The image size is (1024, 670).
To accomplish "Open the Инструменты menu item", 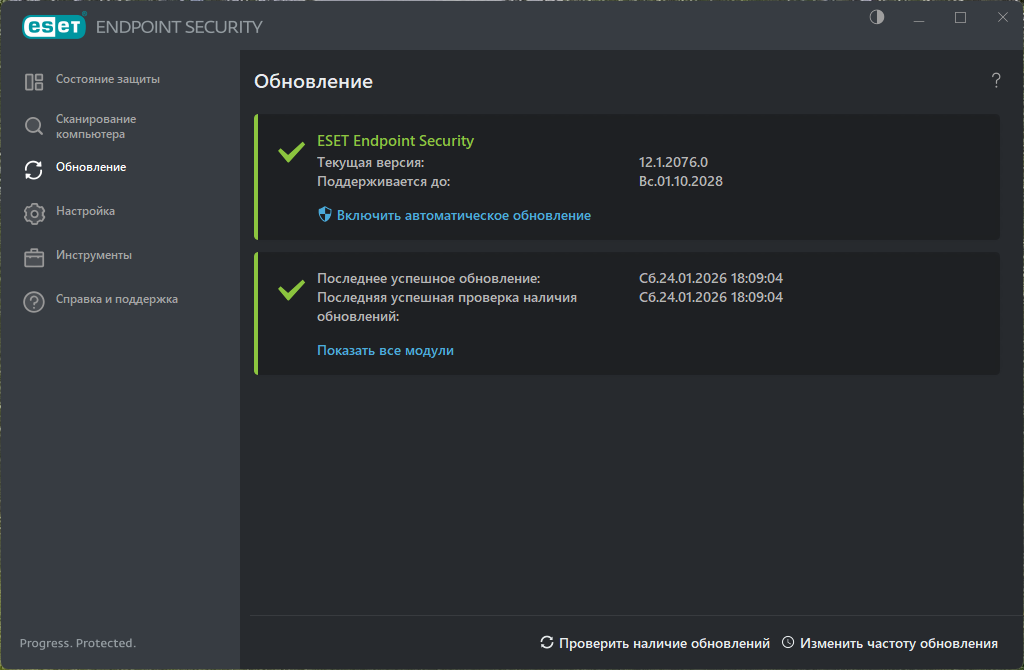I will pyautogui.click(x=94, y=255).
